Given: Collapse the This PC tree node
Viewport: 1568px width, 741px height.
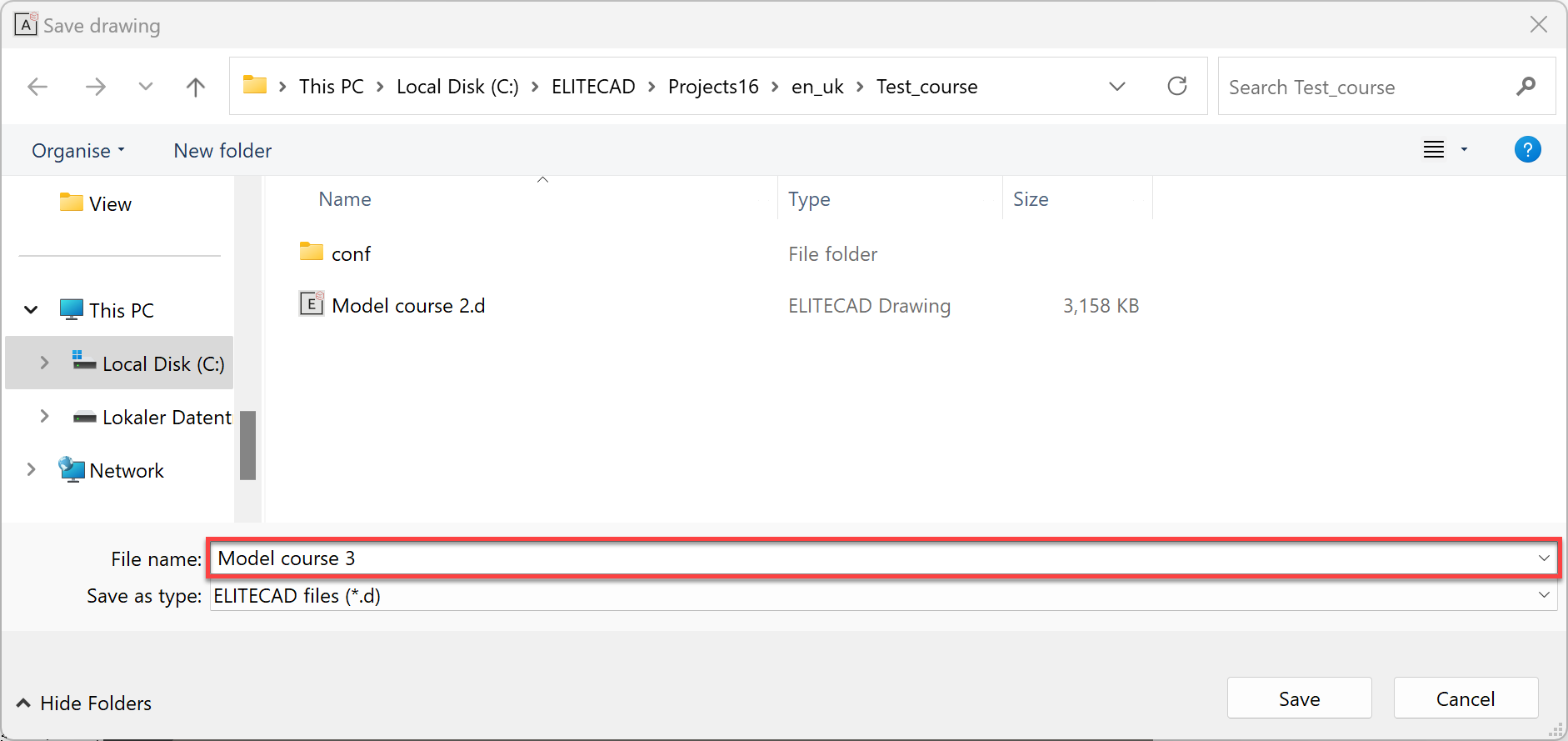Looking at the screenshot, I should [32, 310].
